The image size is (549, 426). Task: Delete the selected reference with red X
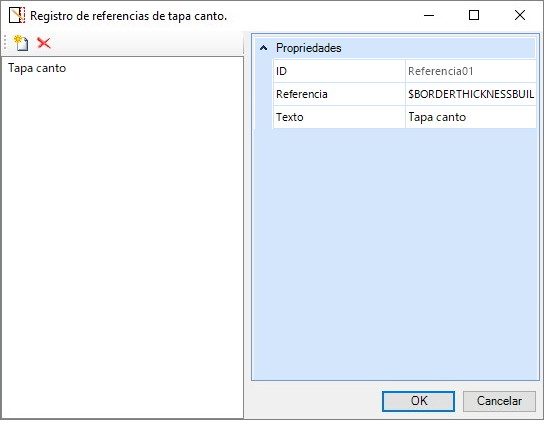44,43
